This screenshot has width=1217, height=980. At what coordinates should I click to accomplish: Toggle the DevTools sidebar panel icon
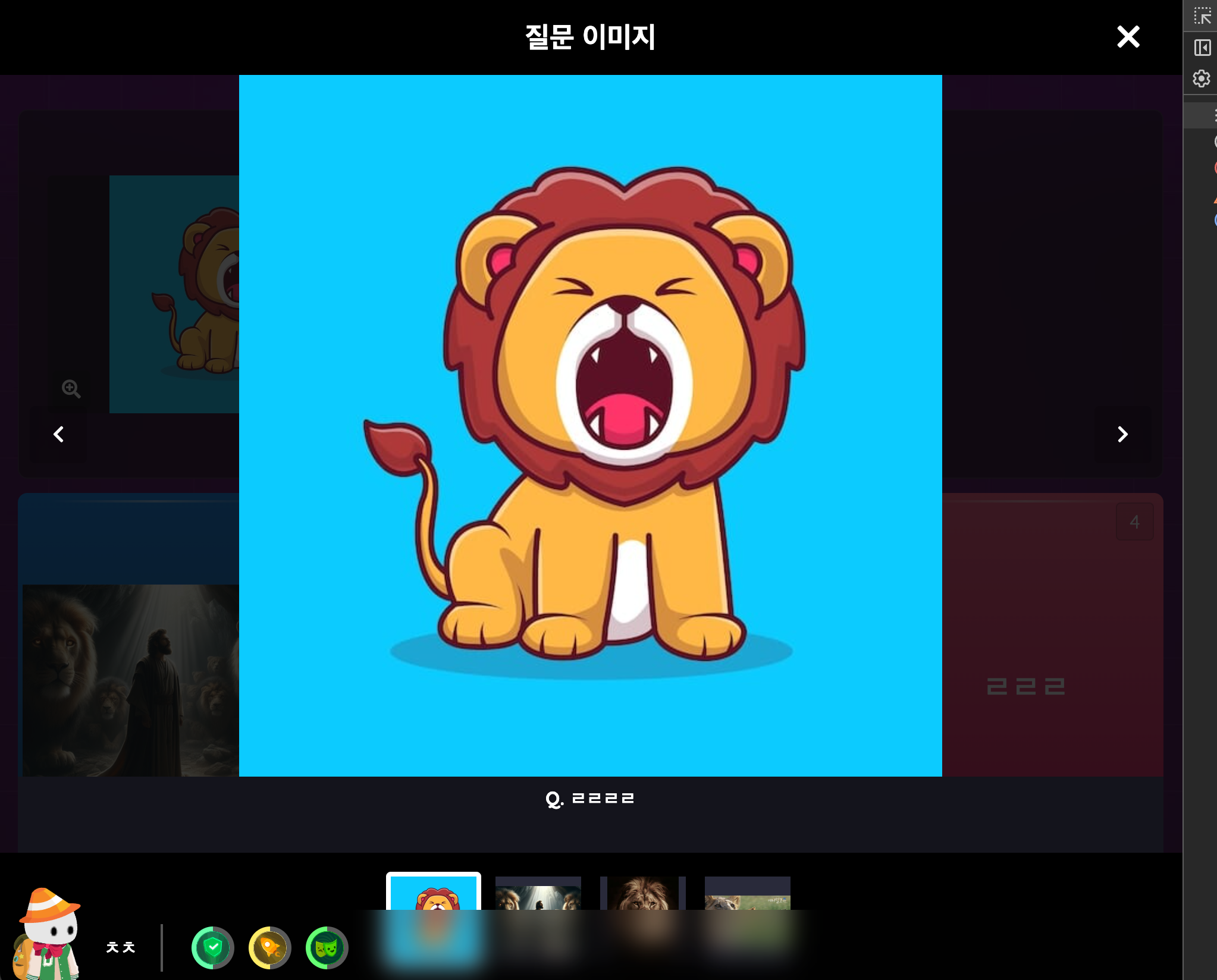click(1202, 48)
